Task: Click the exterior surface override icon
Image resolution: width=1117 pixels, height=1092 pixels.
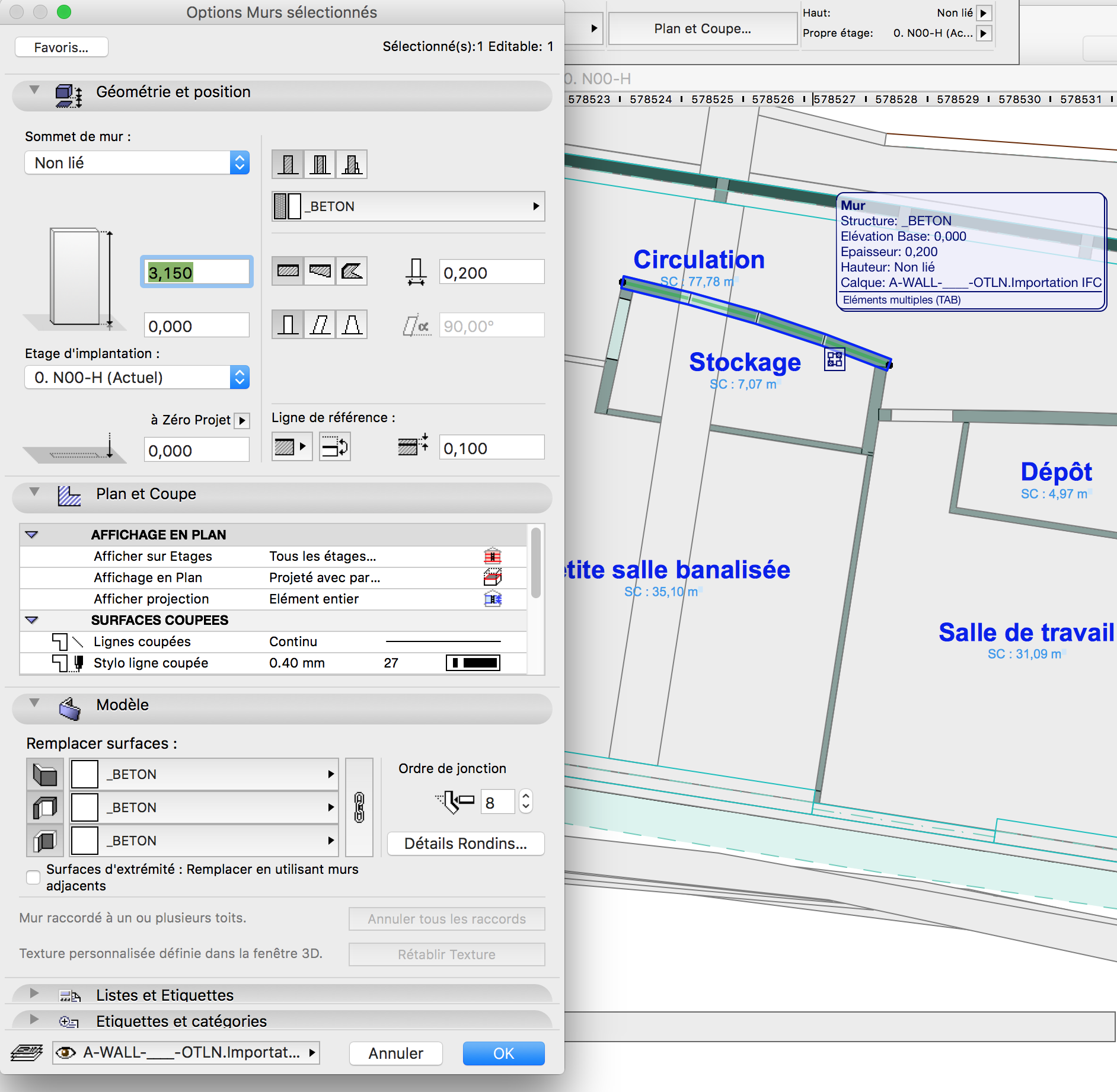Action: coord(45,774)
